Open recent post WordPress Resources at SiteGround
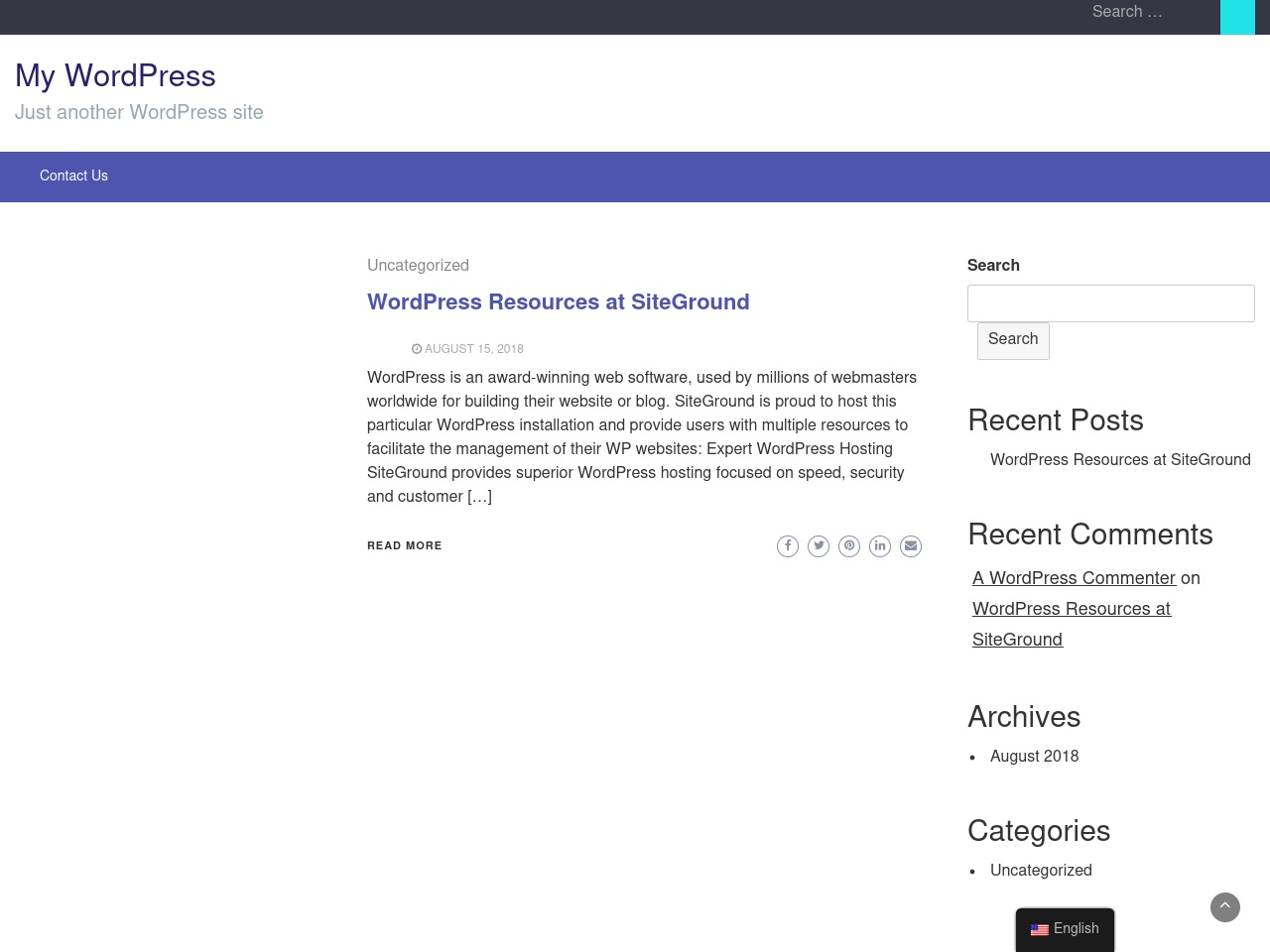This screenshot has height=952, width=1270. 1120,460
